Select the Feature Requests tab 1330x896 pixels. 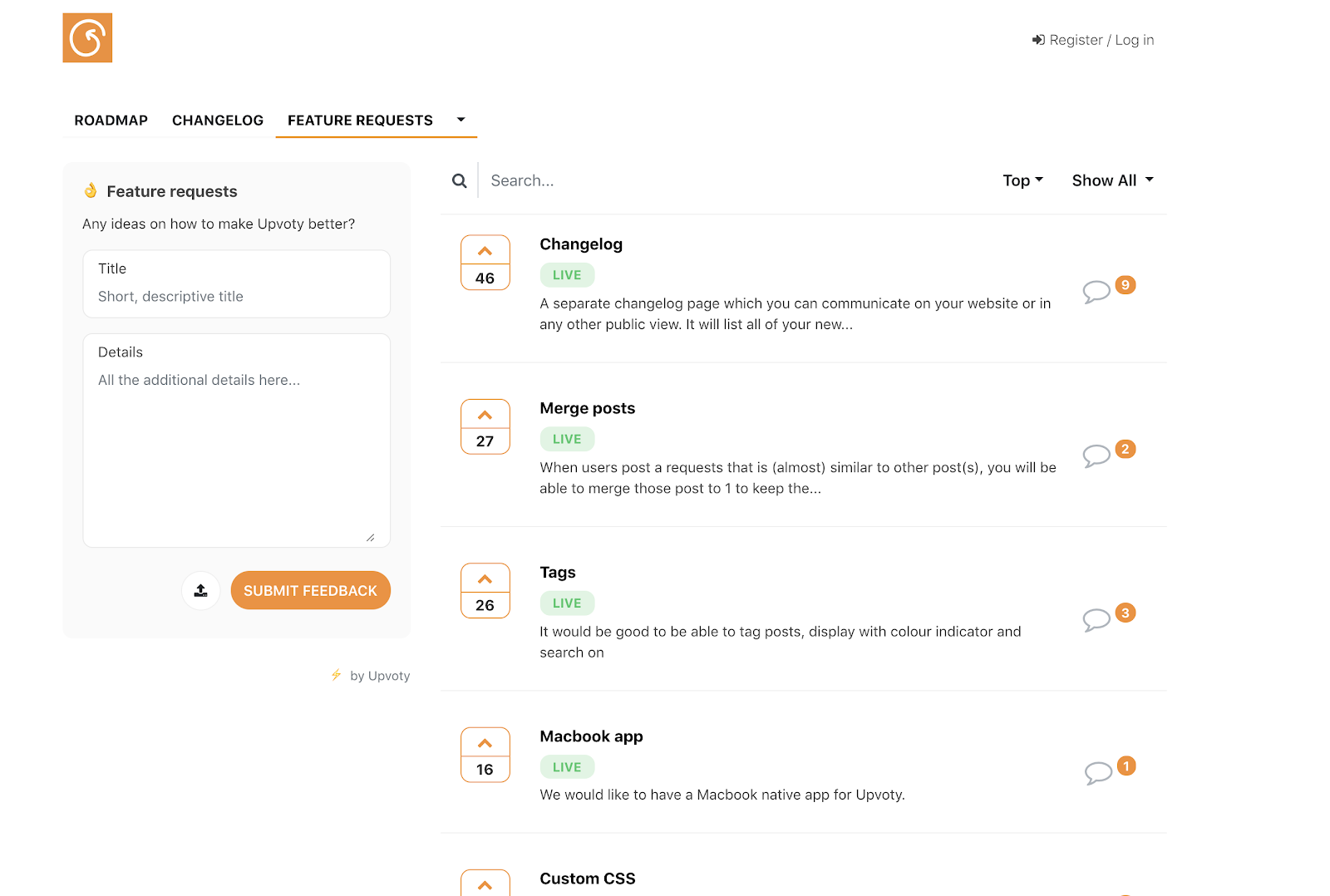(x=360, y=121)
